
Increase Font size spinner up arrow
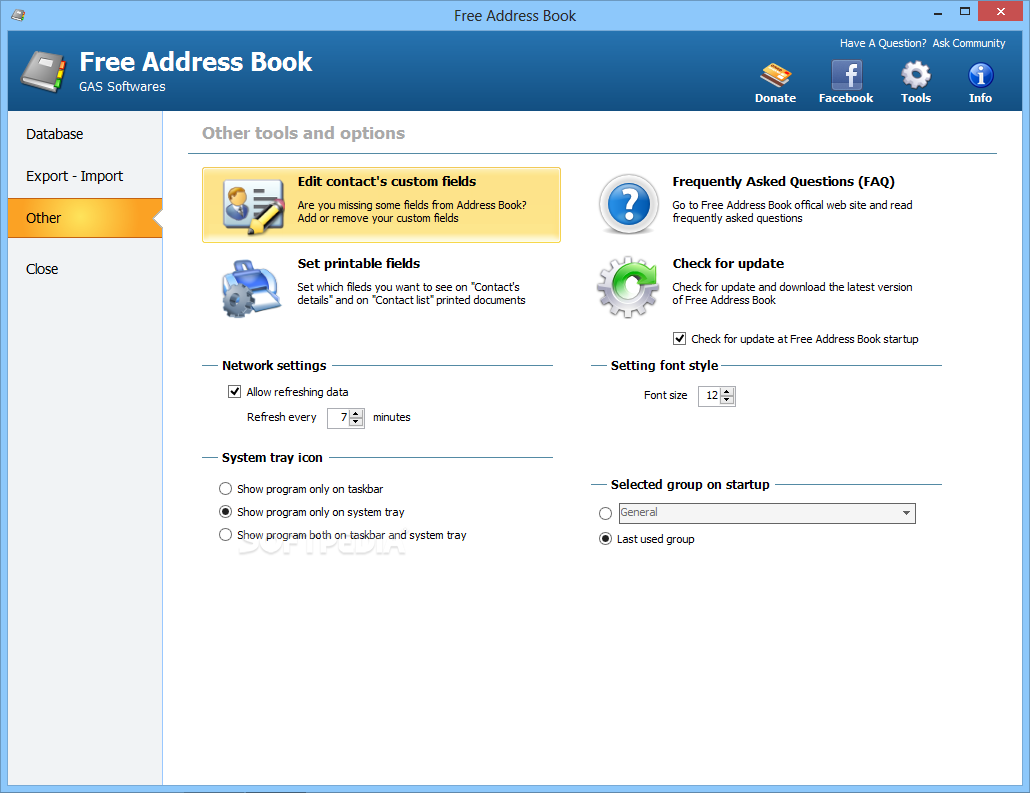727,392
